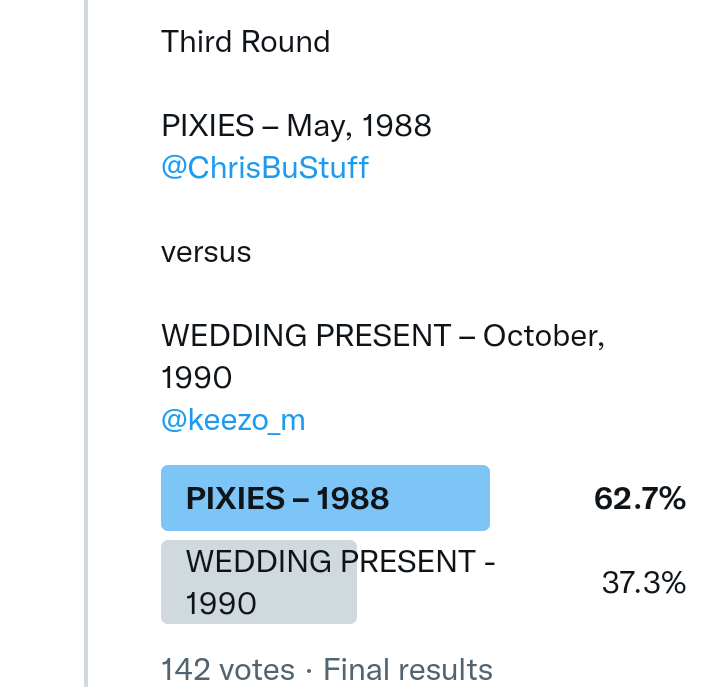Click the 62.7% poll result
The image size is (720, 687).
pos(639,498)
